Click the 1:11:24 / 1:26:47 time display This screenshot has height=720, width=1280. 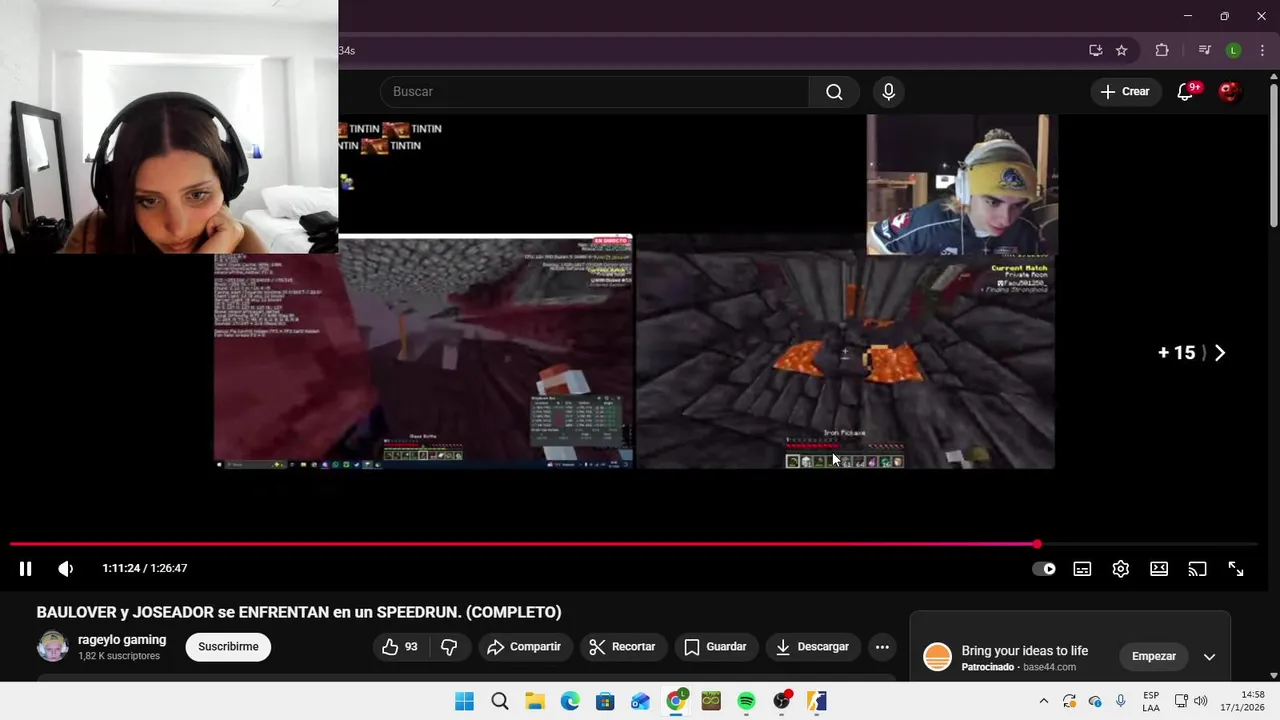(144, 568)
